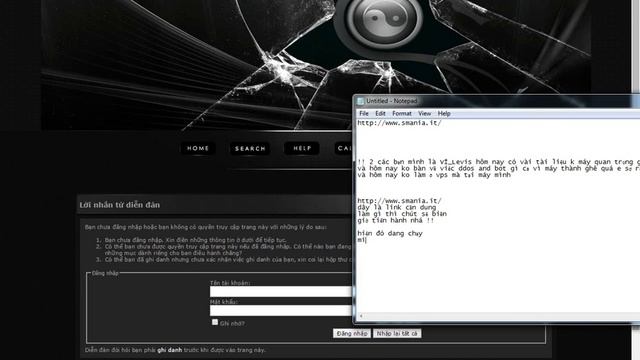This screenshot has width=640, height=360.
Task: Toggle the Ghi nhớ? remember-me checkbox
Action: tap(215, 322)
